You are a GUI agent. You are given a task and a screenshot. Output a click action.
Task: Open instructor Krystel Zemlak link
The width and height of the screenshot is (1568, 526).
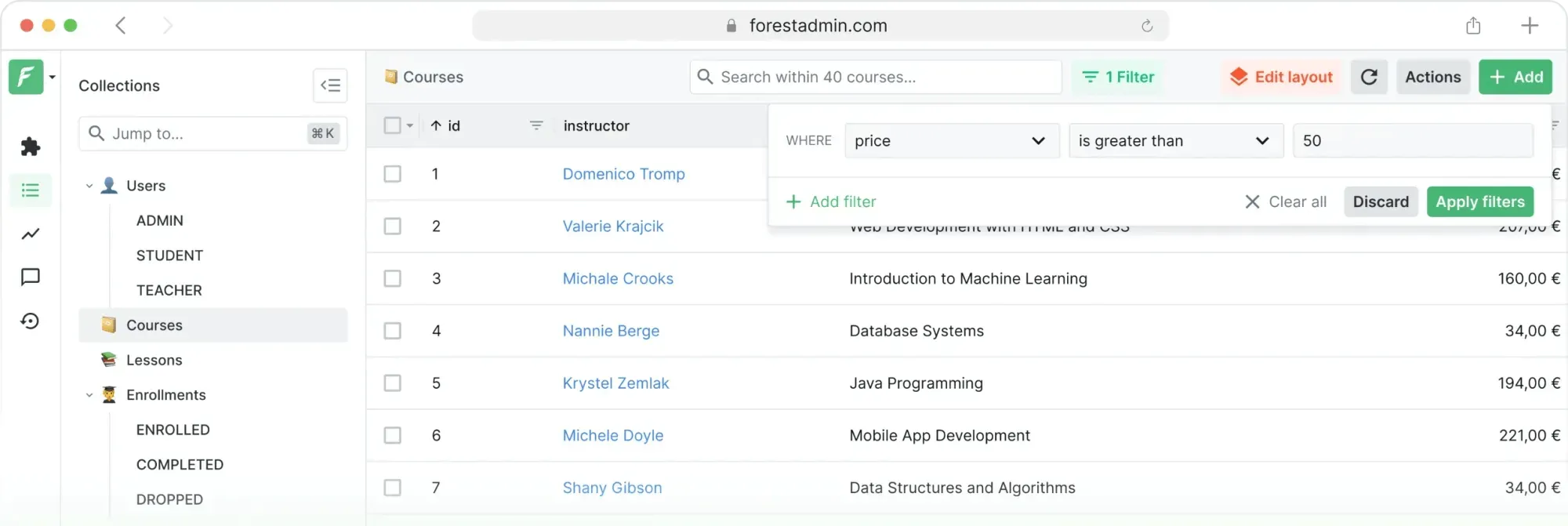[615, 383]
